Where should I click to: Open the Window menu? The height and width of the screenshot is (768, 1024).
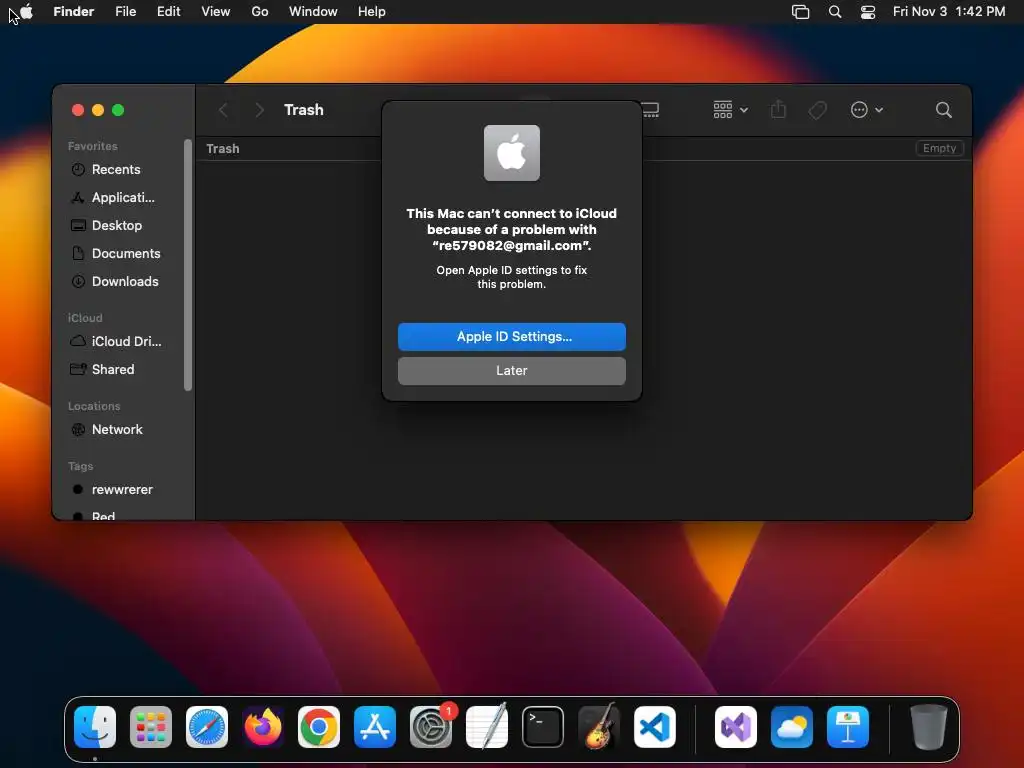pos(313,12)
